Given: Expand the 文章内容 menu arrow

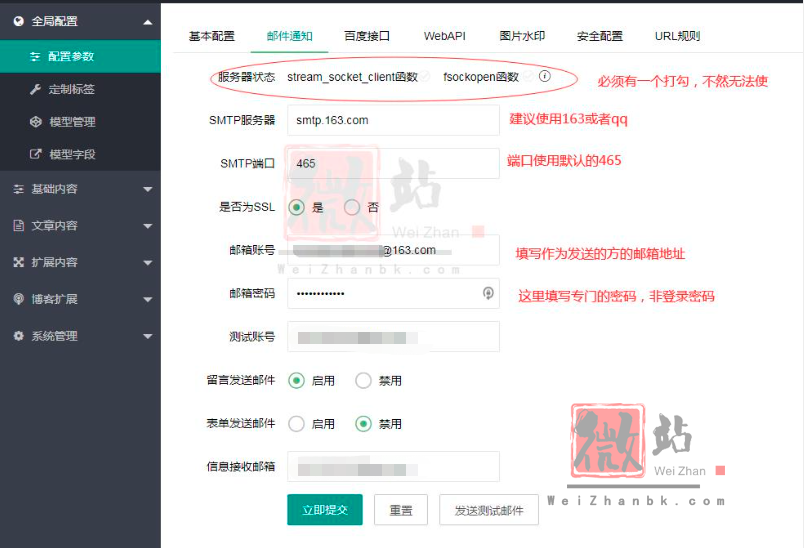Looking at the screenshot, I should tap(148, 226).
